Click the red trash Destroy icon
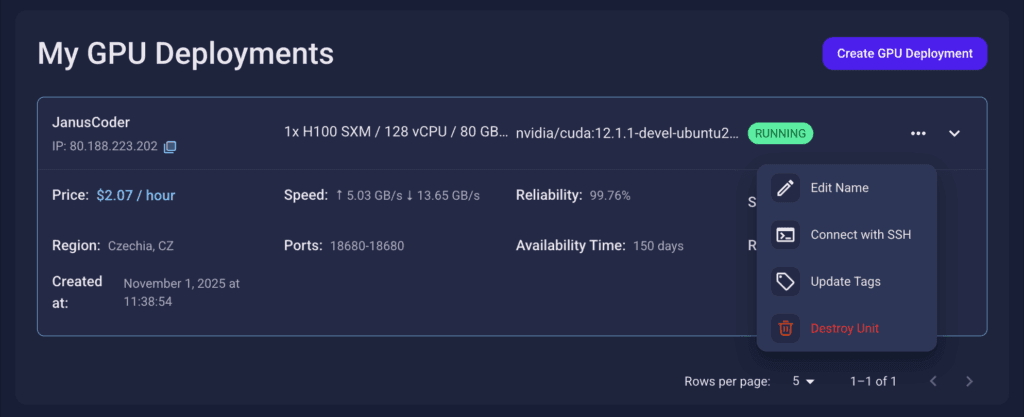This screenshot has width=1024, height=417. click(786, 328)
